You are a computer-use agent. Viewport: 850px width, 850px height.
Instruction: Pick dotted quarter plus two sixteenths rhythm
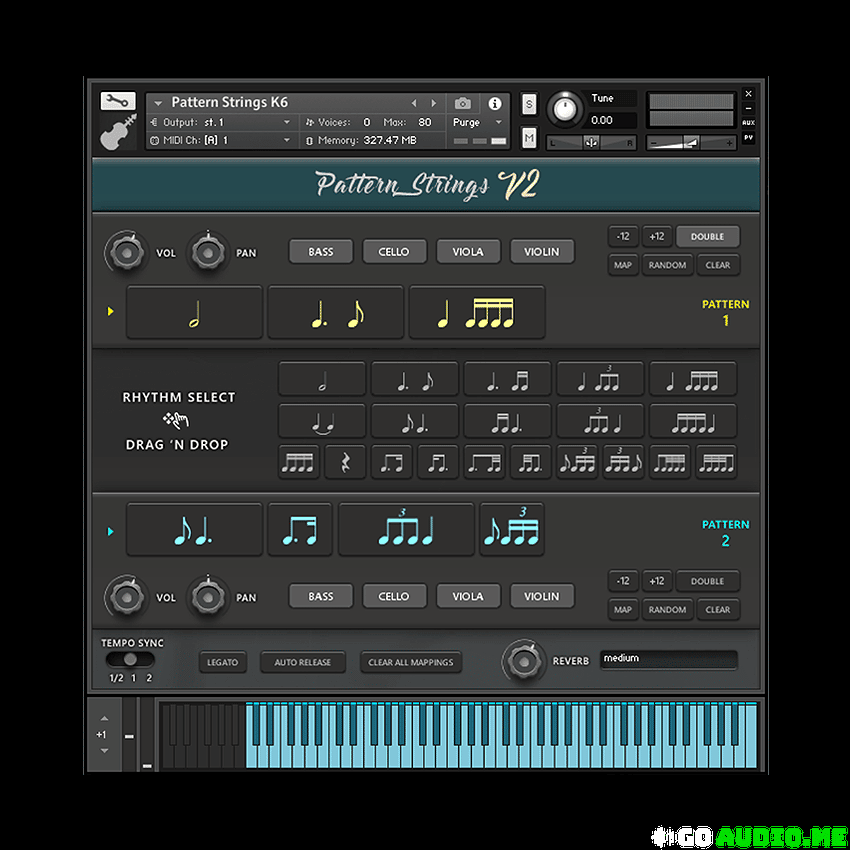(x=507, y=379)
